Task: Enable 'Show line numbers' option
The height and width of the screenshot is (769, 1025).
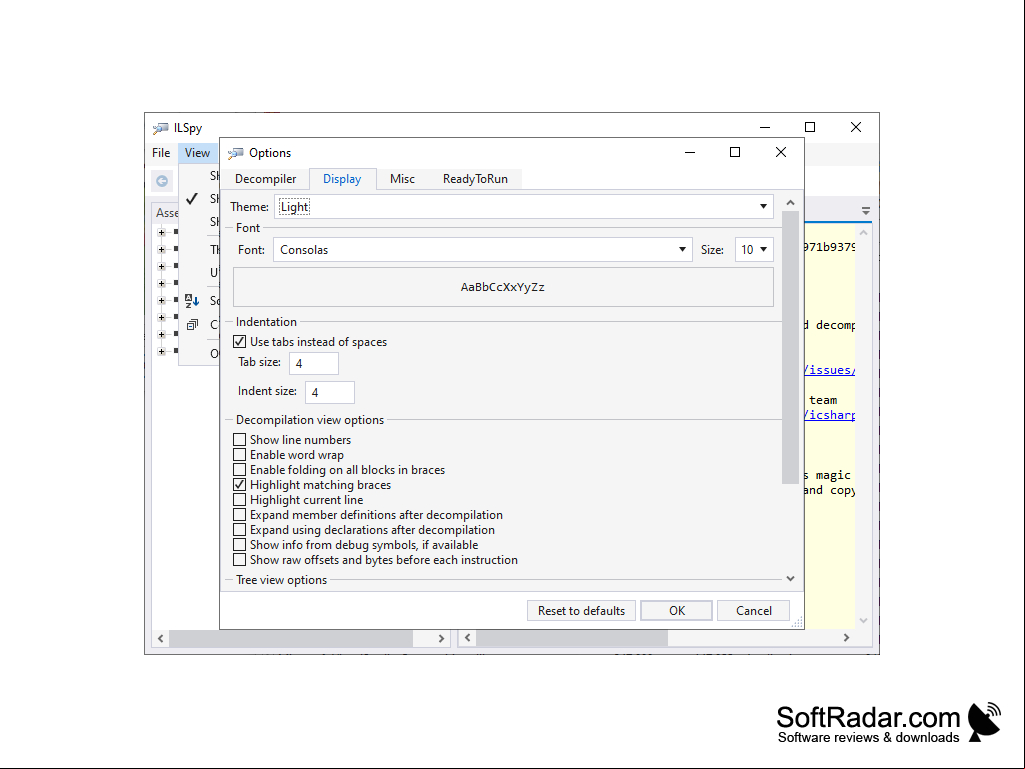Action: [240, 440]
